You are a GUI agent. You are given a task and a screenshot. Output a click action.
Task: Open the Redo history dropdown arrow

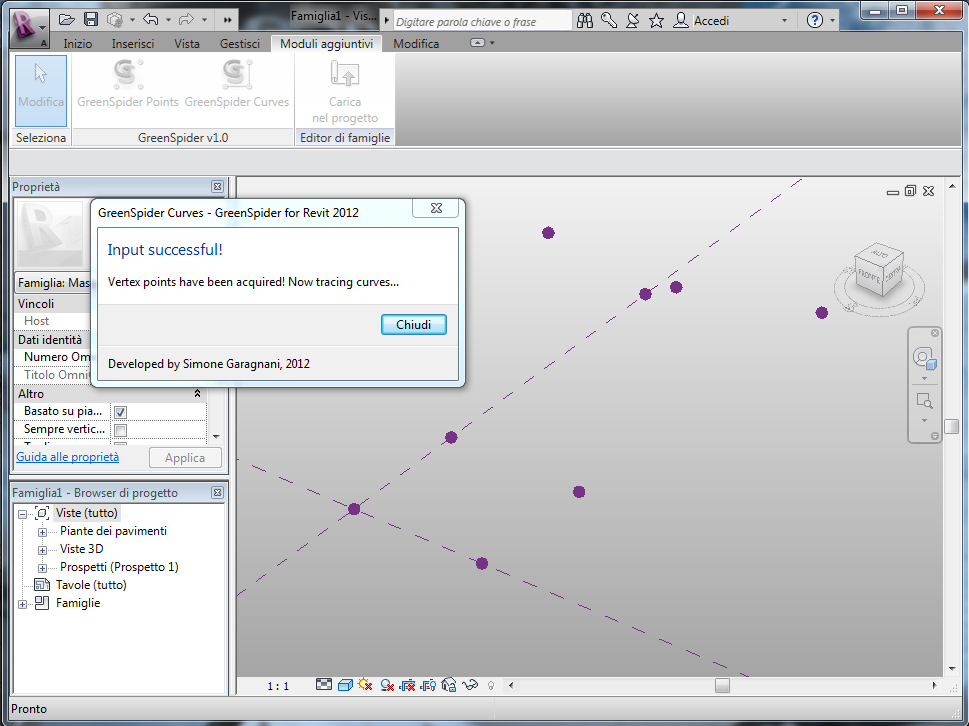tap(204, 20)
